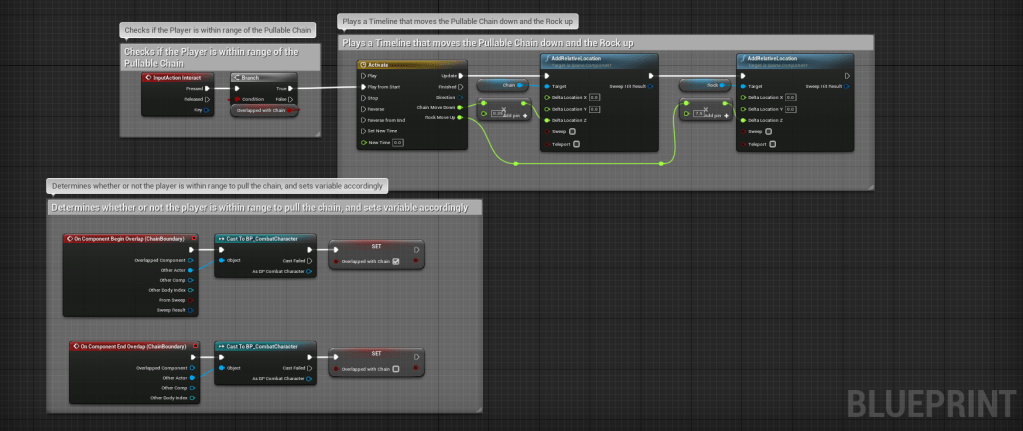Screen dimensions: 1023x431
Task: Click the Timeline Update output pin
Action: click(x=461, y=75)
